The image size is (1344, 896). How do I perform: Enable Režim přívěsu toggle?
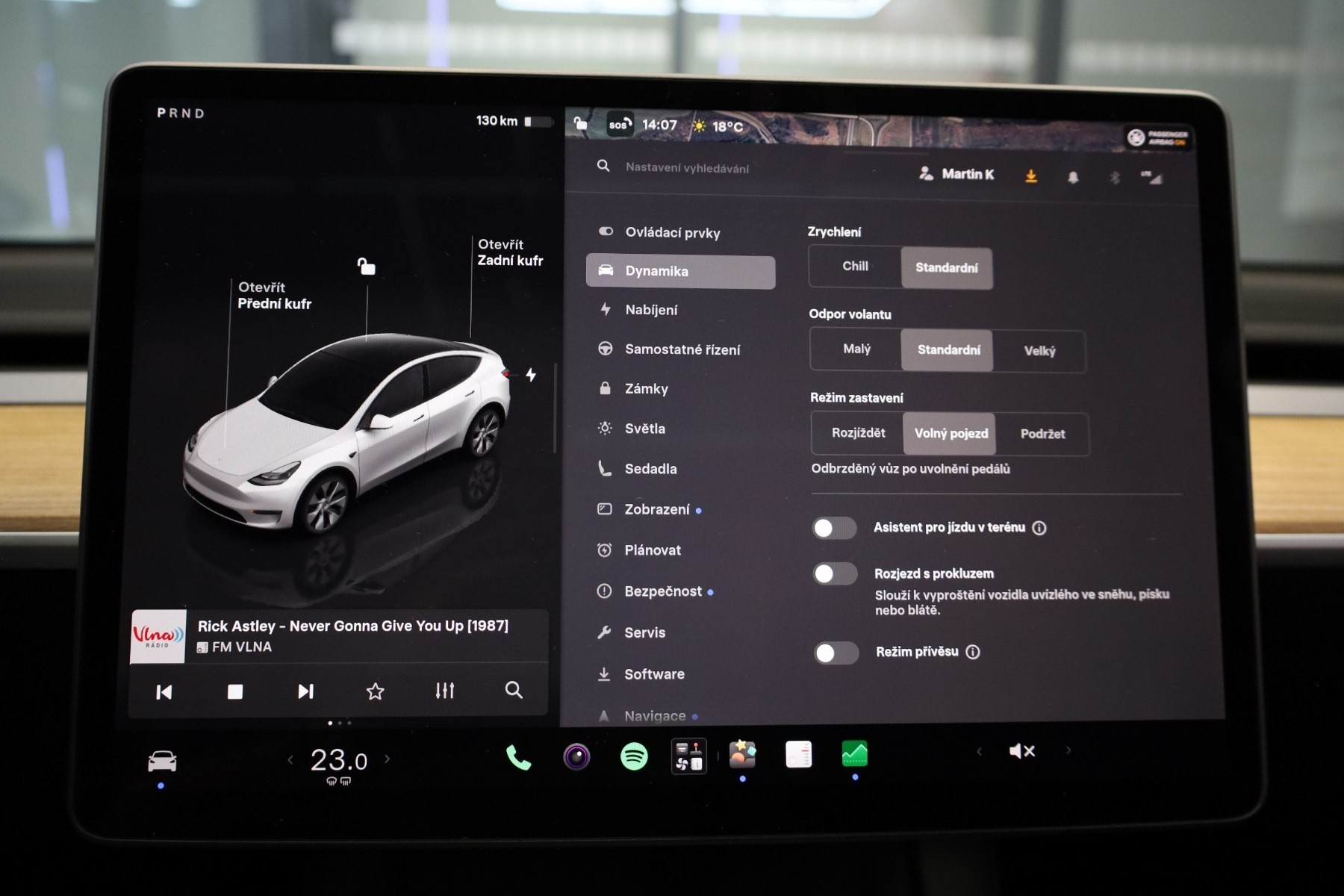[836, 653]
